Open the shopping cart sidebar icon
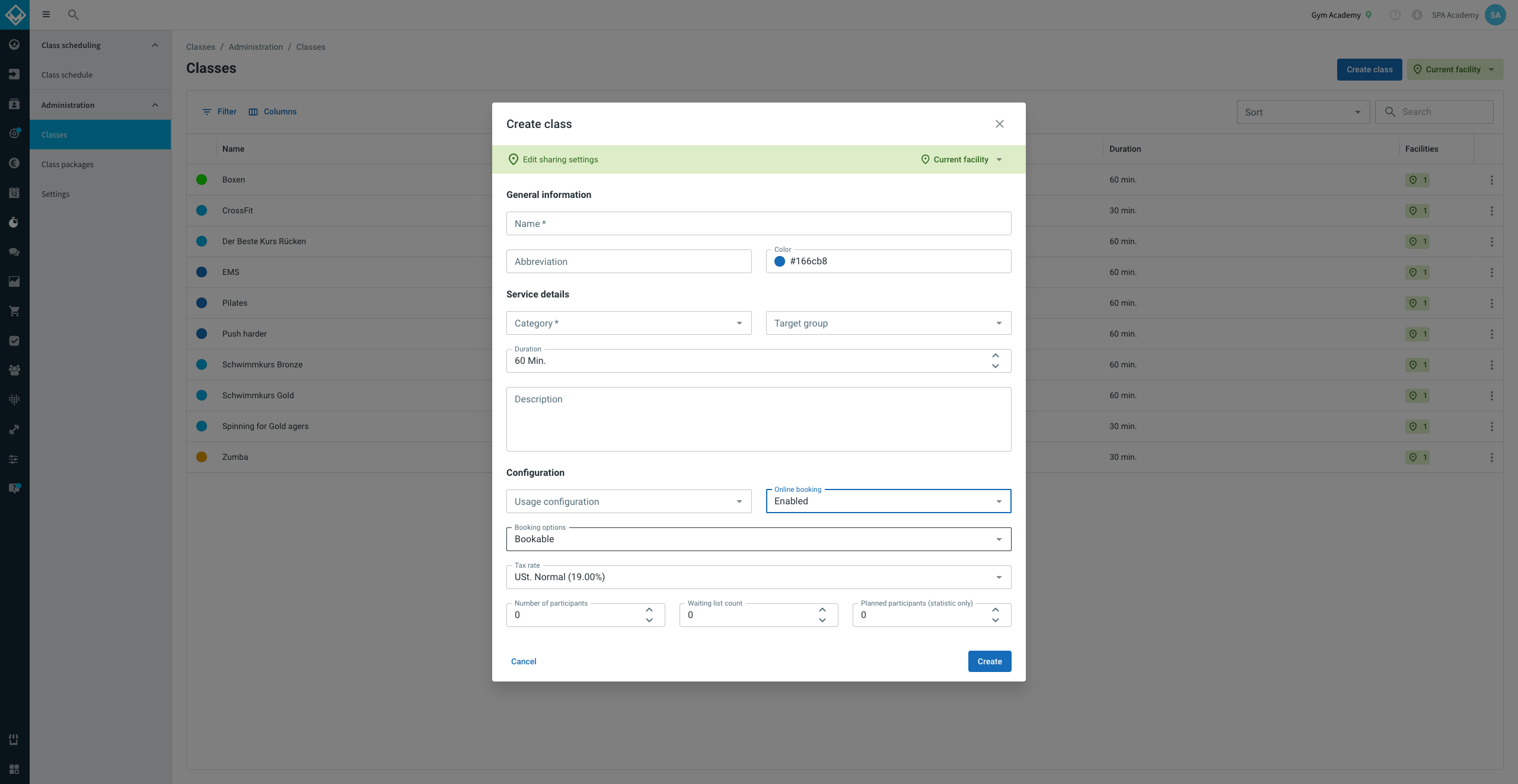The width and height of the screenshot is (1518, 784). pos(14,311)
